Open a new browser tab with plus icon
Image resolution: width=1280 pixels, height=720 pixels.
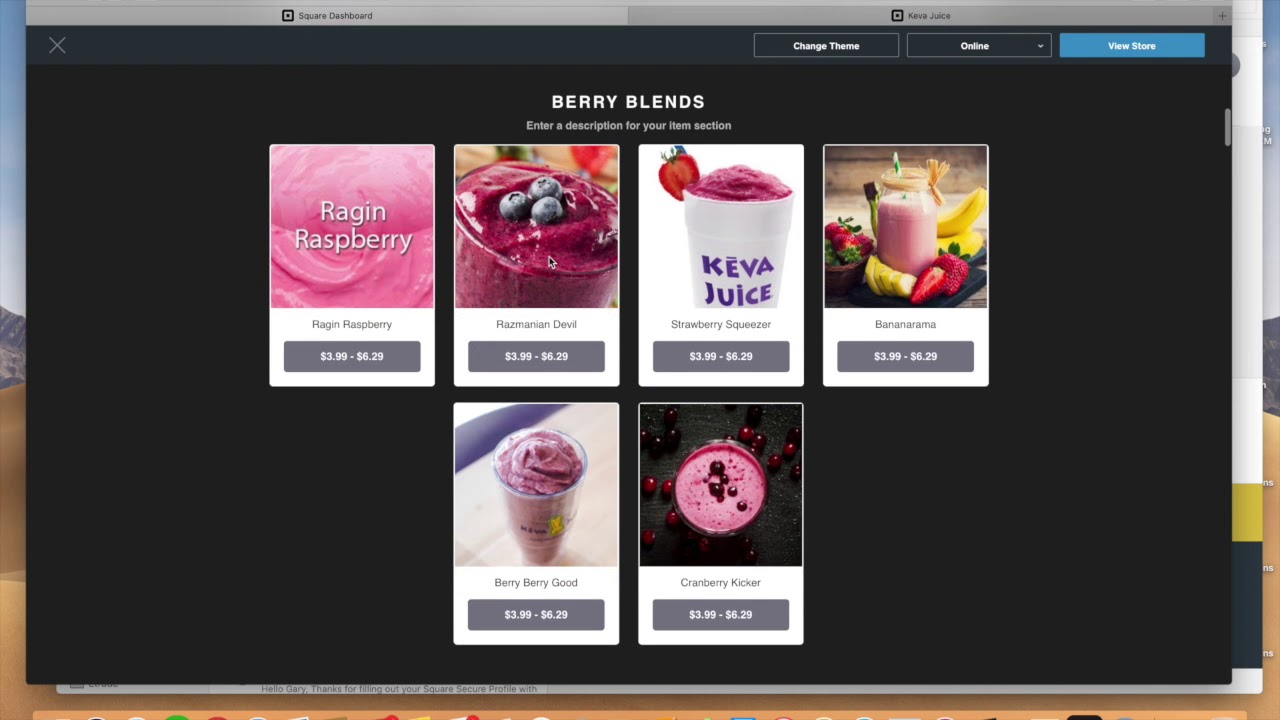[x=1222, y=15]
